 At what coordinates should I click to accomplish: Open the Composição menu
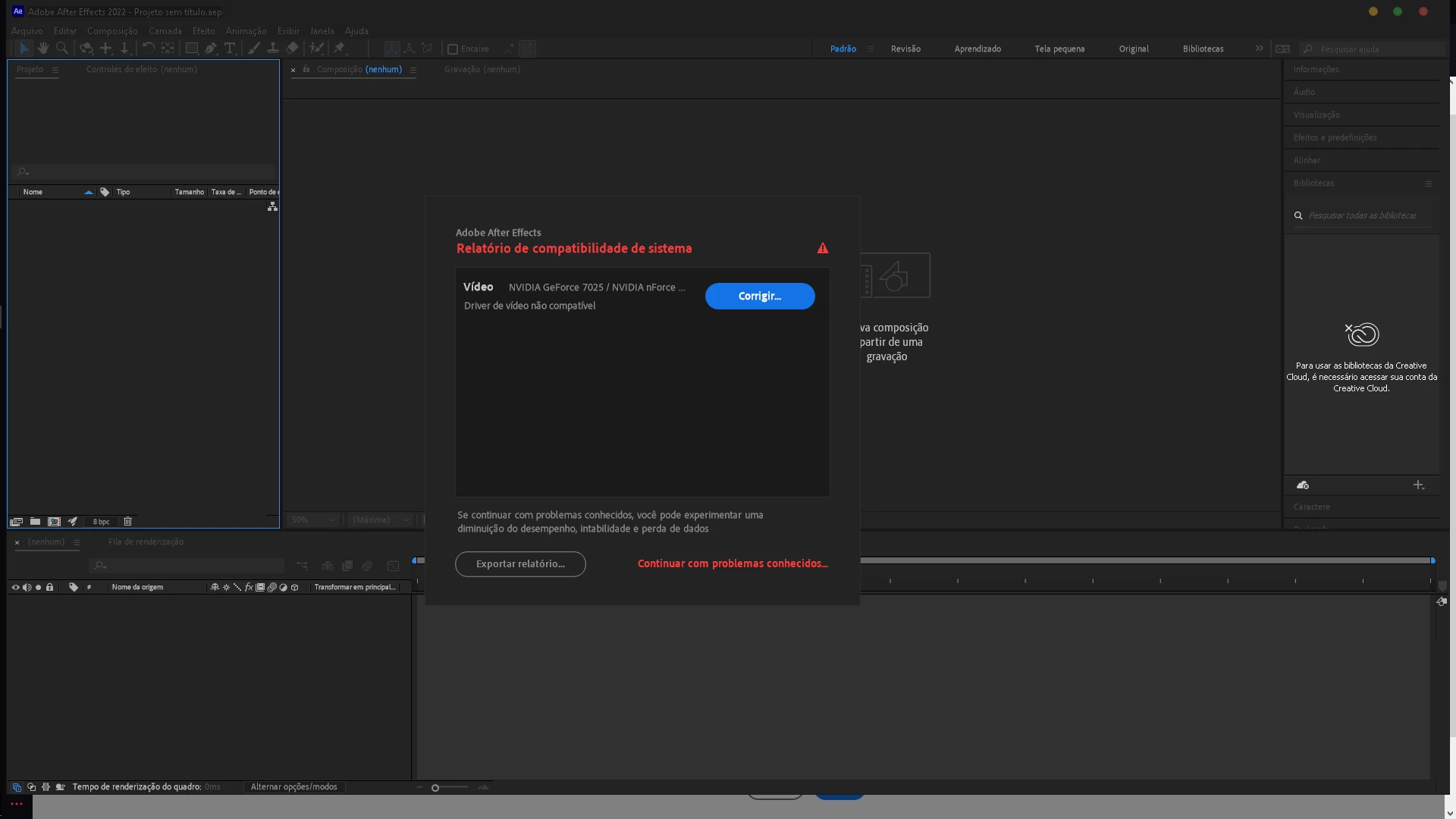(112, 31)
